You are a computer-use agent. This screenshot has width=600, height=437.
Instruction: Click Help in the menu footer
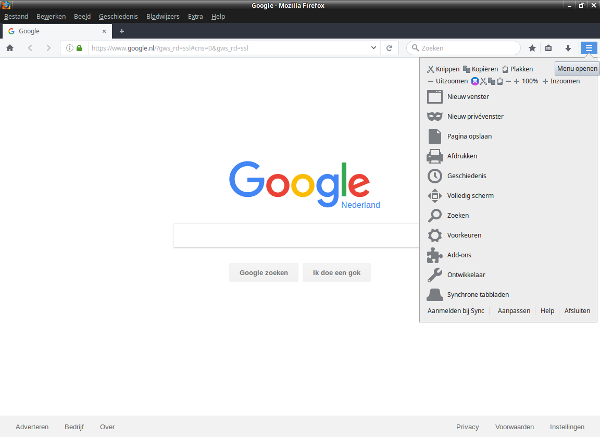pos(547,311)
